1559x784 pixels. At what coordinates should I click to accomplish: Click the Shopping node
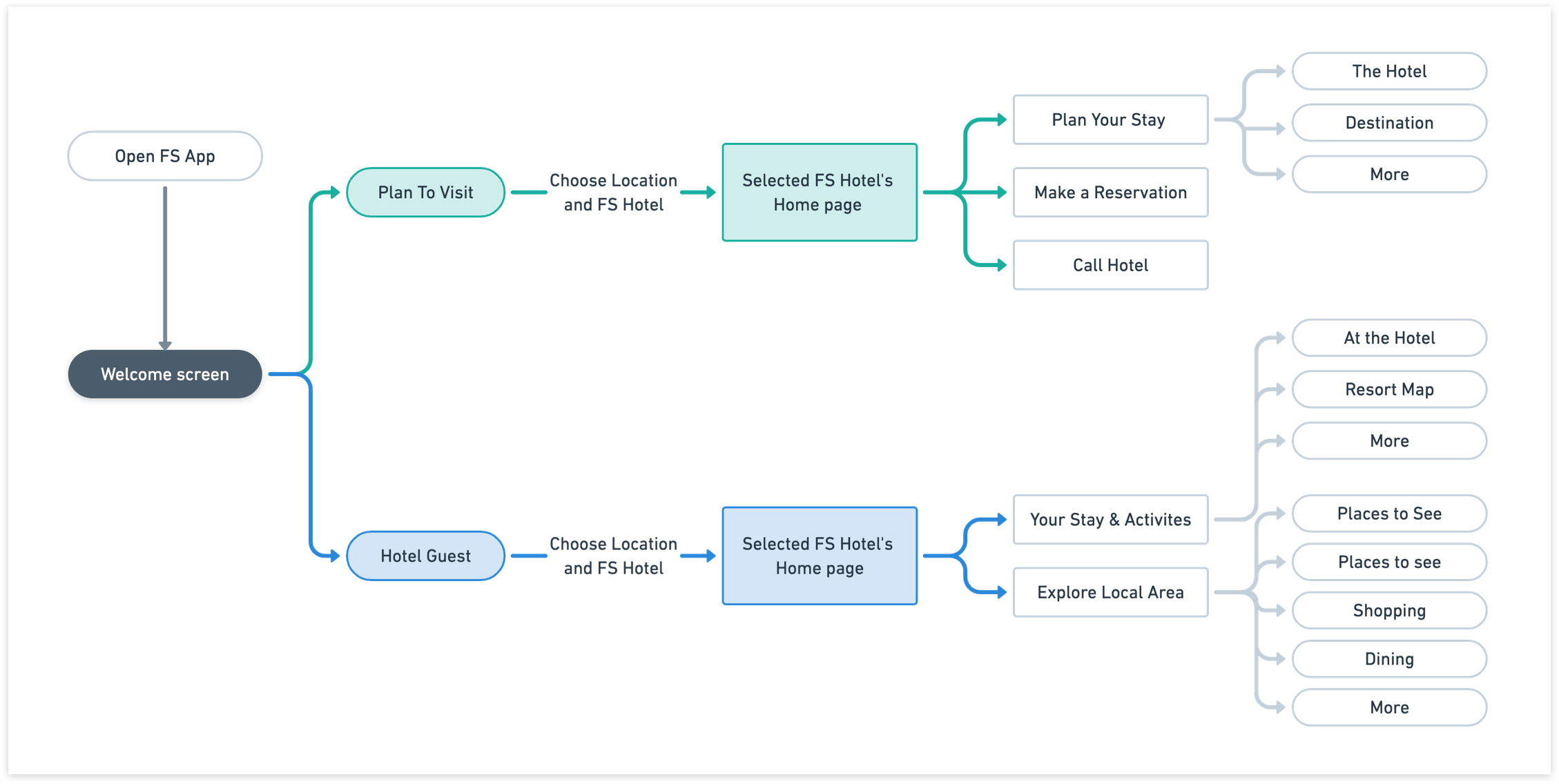(x=1388, y=610)
